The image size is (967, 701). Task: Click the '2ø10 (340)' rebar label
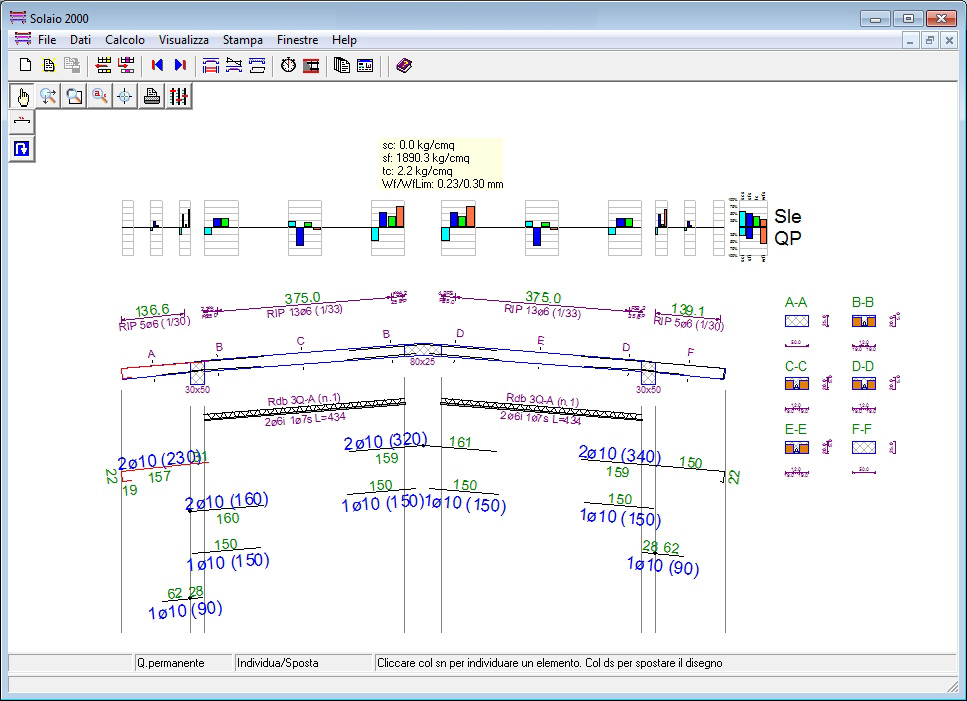pyautogui.click(x=620, y=454)
